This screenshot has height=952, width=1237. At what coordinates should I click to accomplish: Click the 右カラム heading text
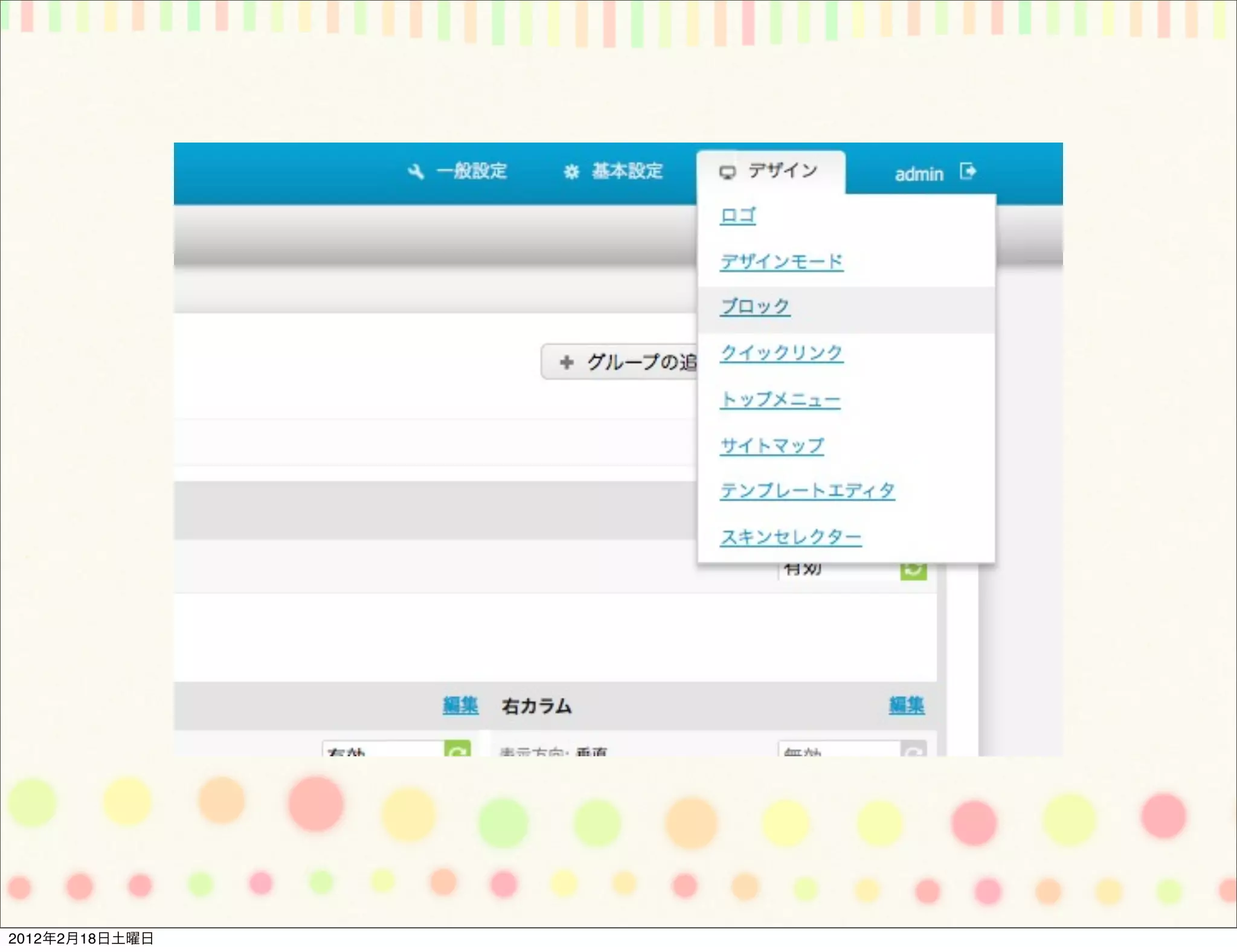(x=536, y=706)
